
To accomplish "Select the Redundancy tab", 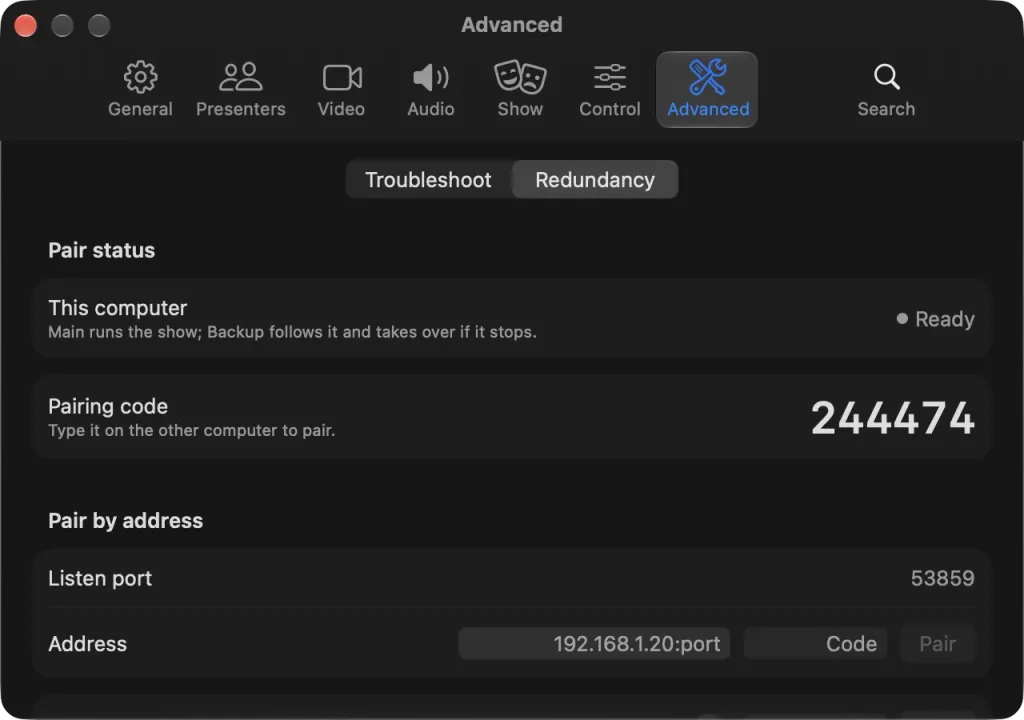I will pos(595,180).
